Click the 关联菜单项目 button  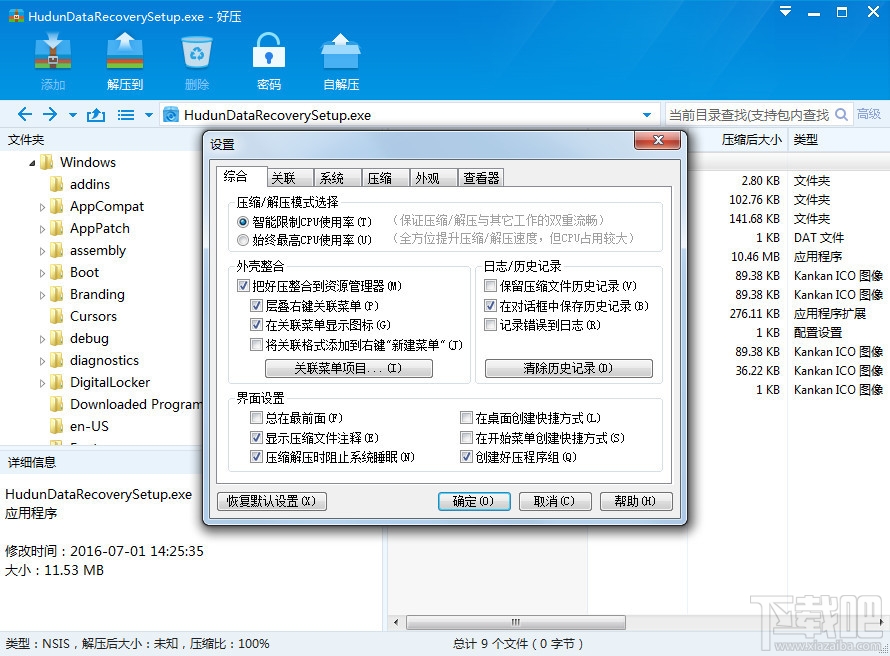(349, 368)
